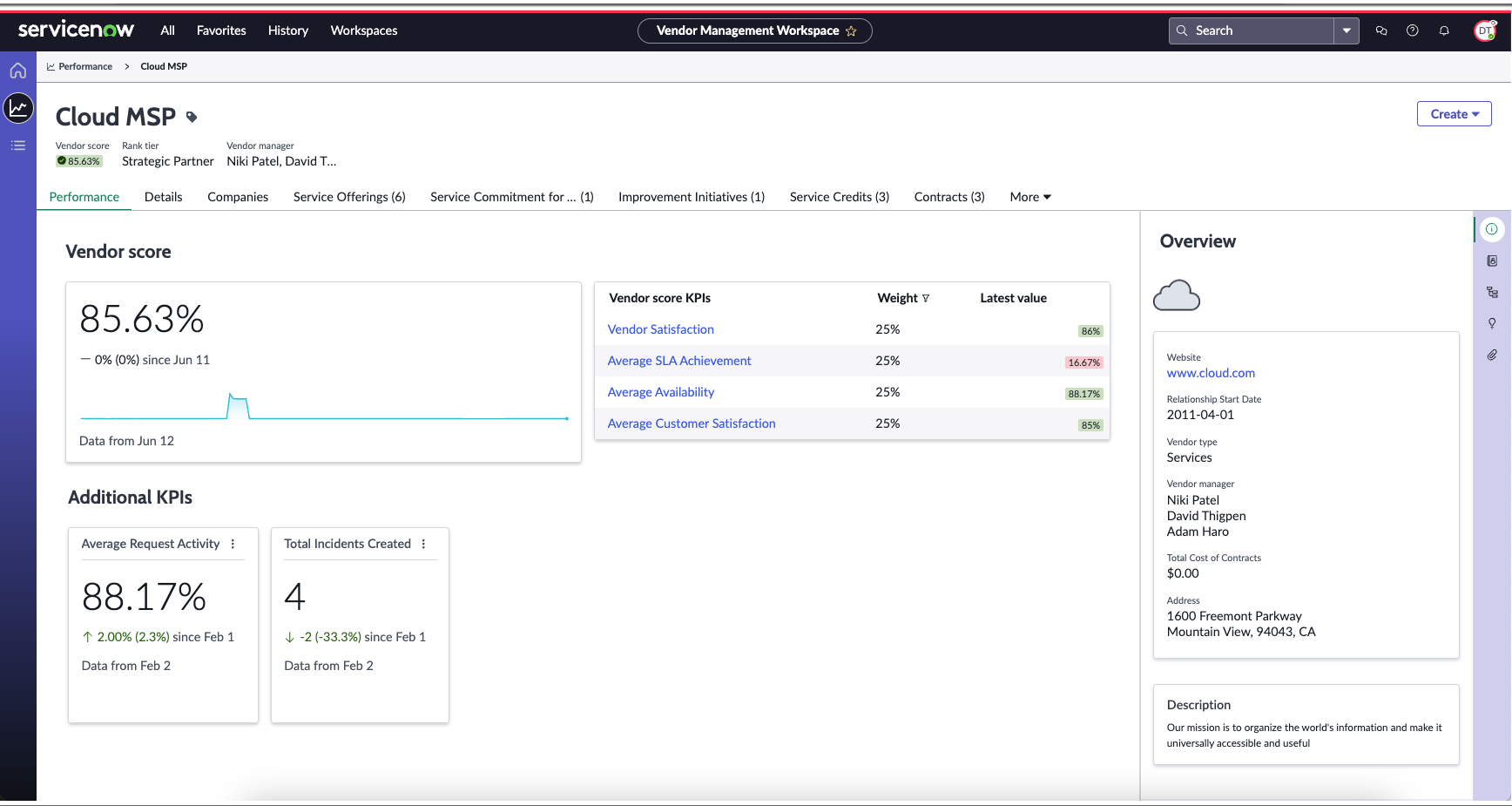Open the Favorites menu
Viewport: 1512px width, 806px height.
(221, 30)
